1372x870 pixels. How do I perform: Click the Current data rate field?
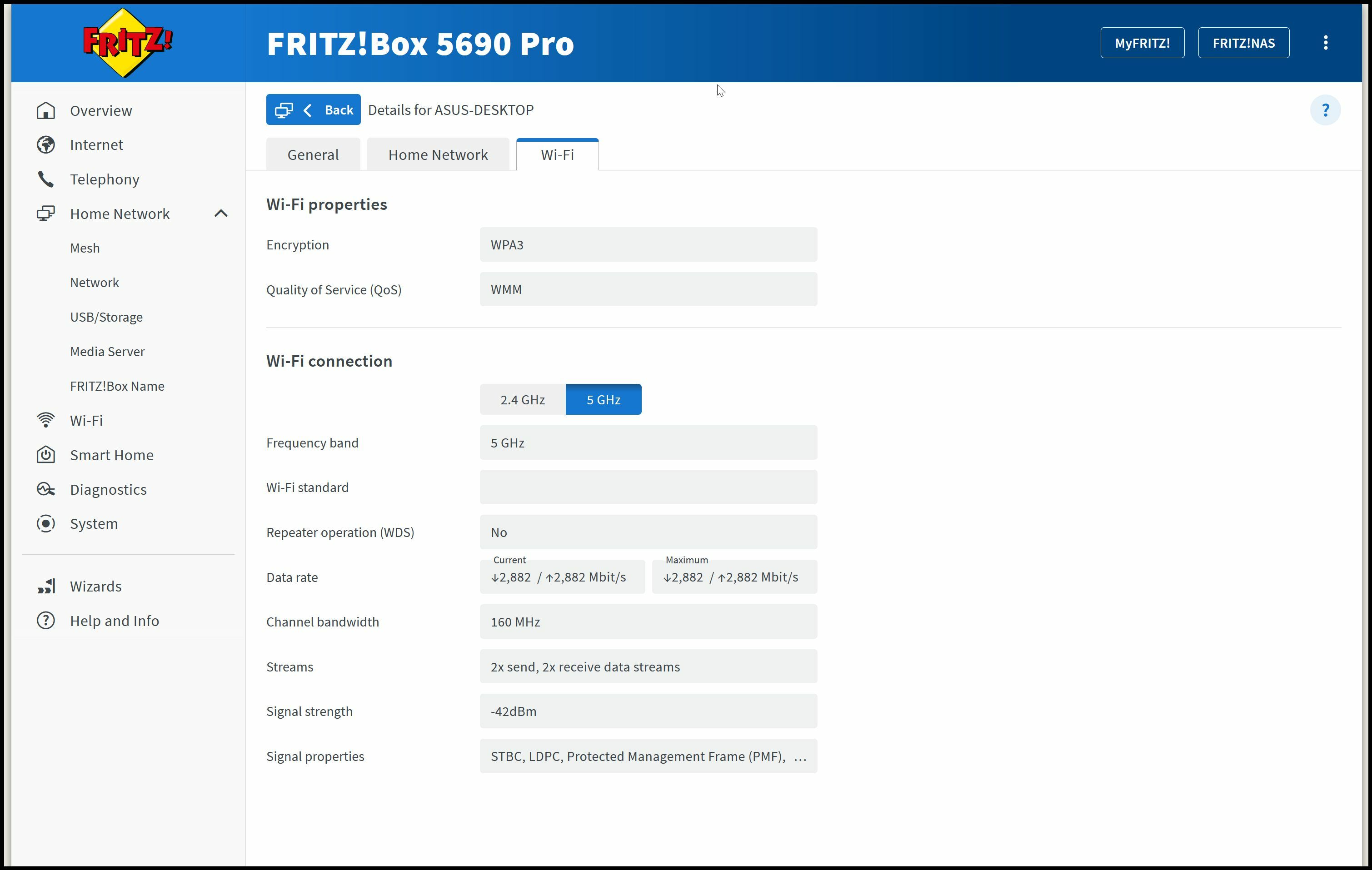click(x=562, y=577)
